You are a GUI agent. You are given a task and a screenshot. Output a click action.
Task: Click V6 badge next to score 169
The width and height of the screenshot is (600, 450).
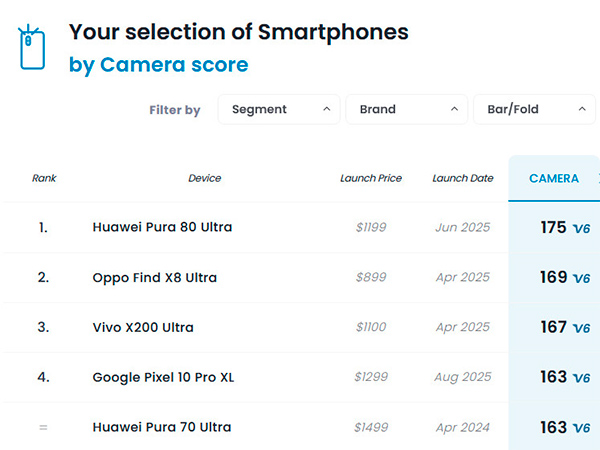(581, 278)
